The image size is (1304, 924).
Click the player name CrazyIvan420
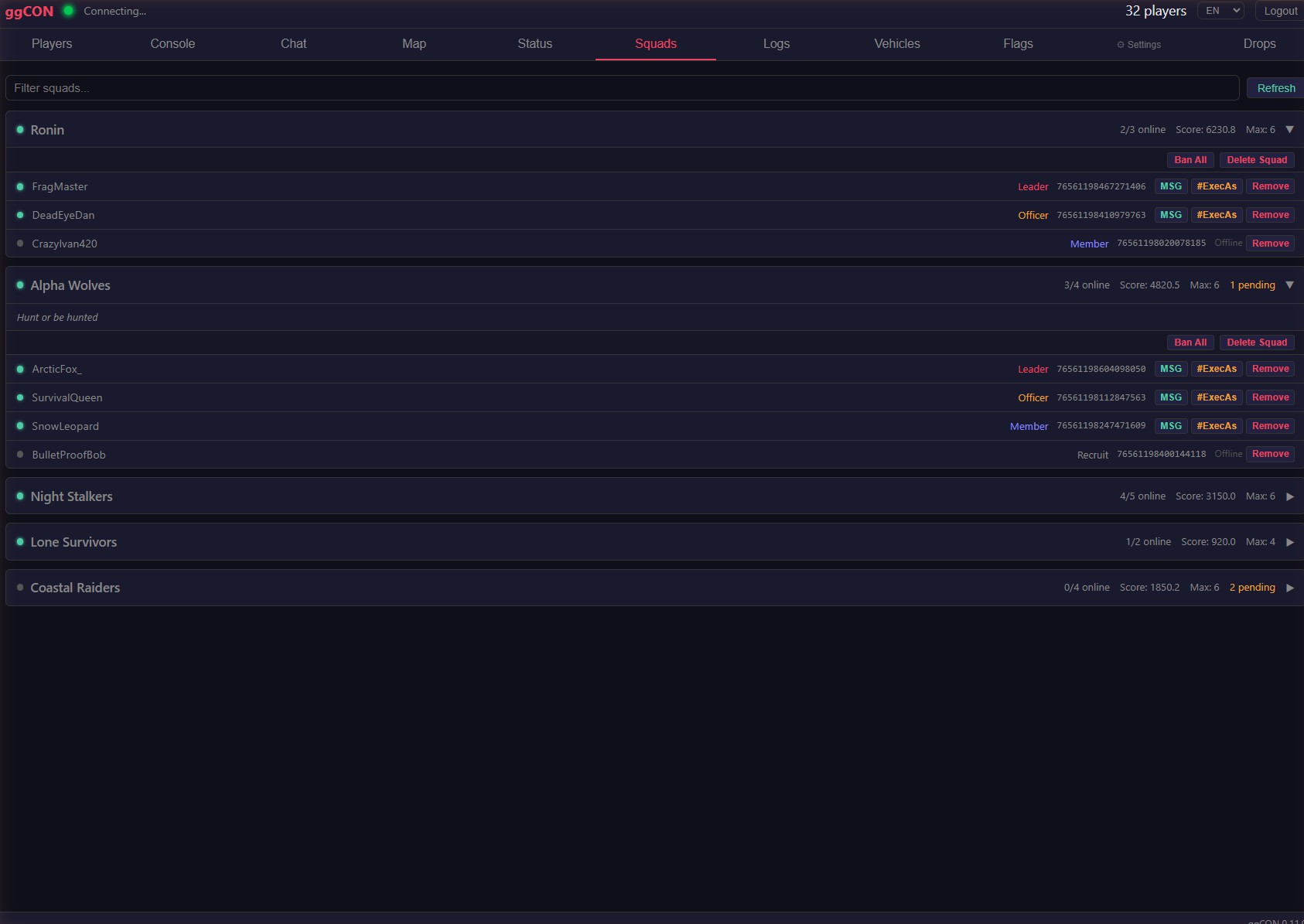[64, 244]
